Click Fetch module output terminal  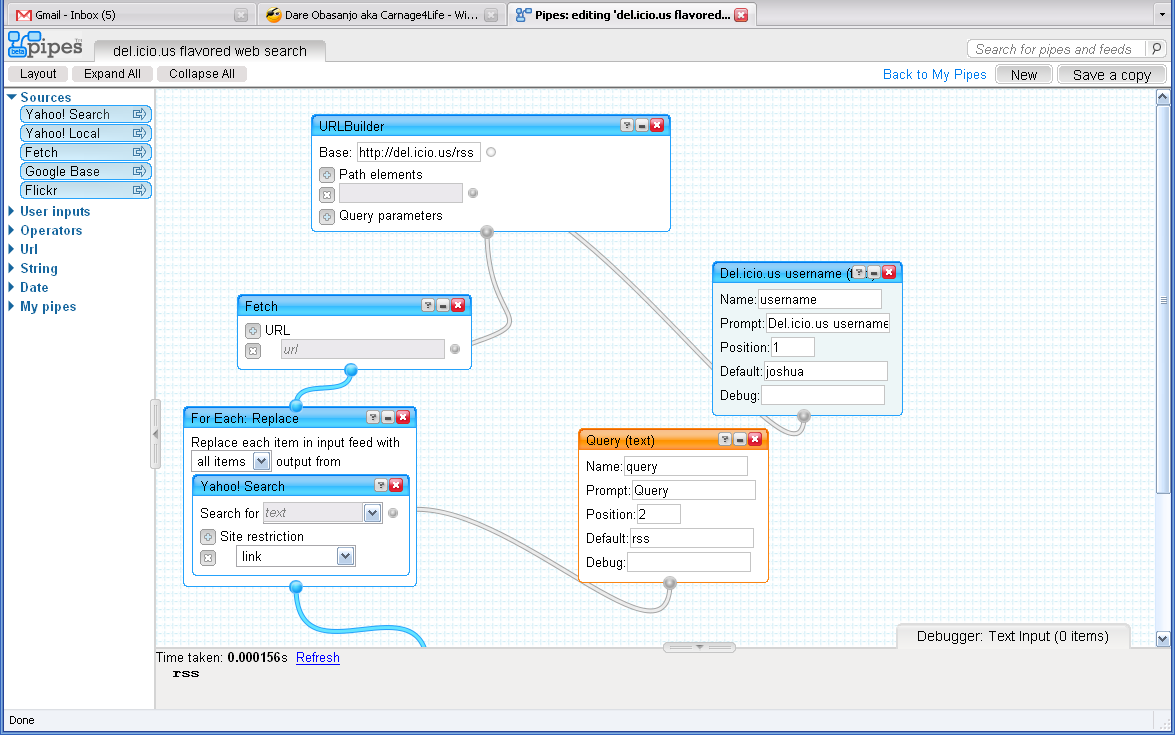(x=351, y=369)
